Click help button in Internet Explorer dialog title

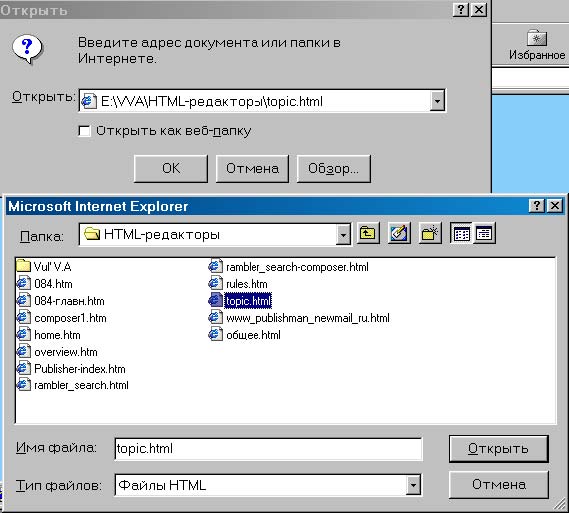[537, 206]
